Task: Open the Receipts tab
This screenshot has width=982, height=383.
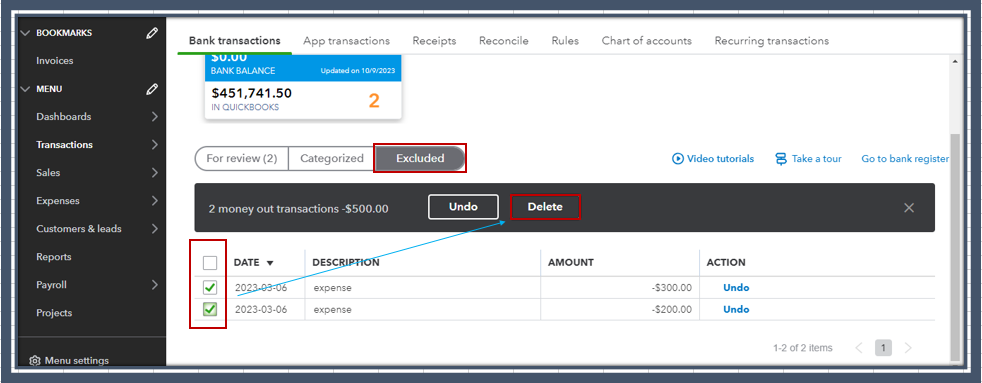Action: (x=434, y=41)
